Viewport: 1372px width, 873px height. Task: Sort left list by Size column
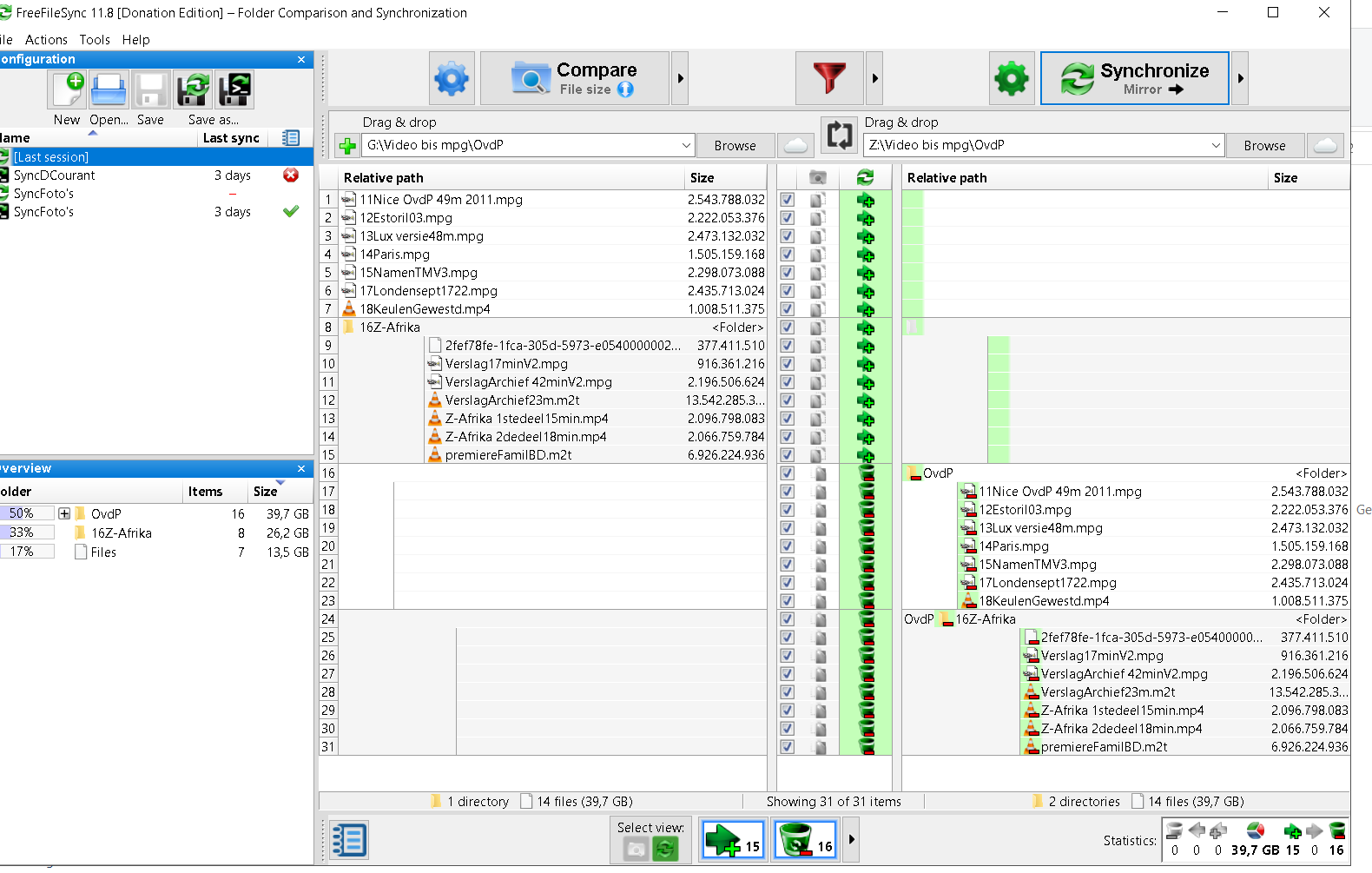726,177
